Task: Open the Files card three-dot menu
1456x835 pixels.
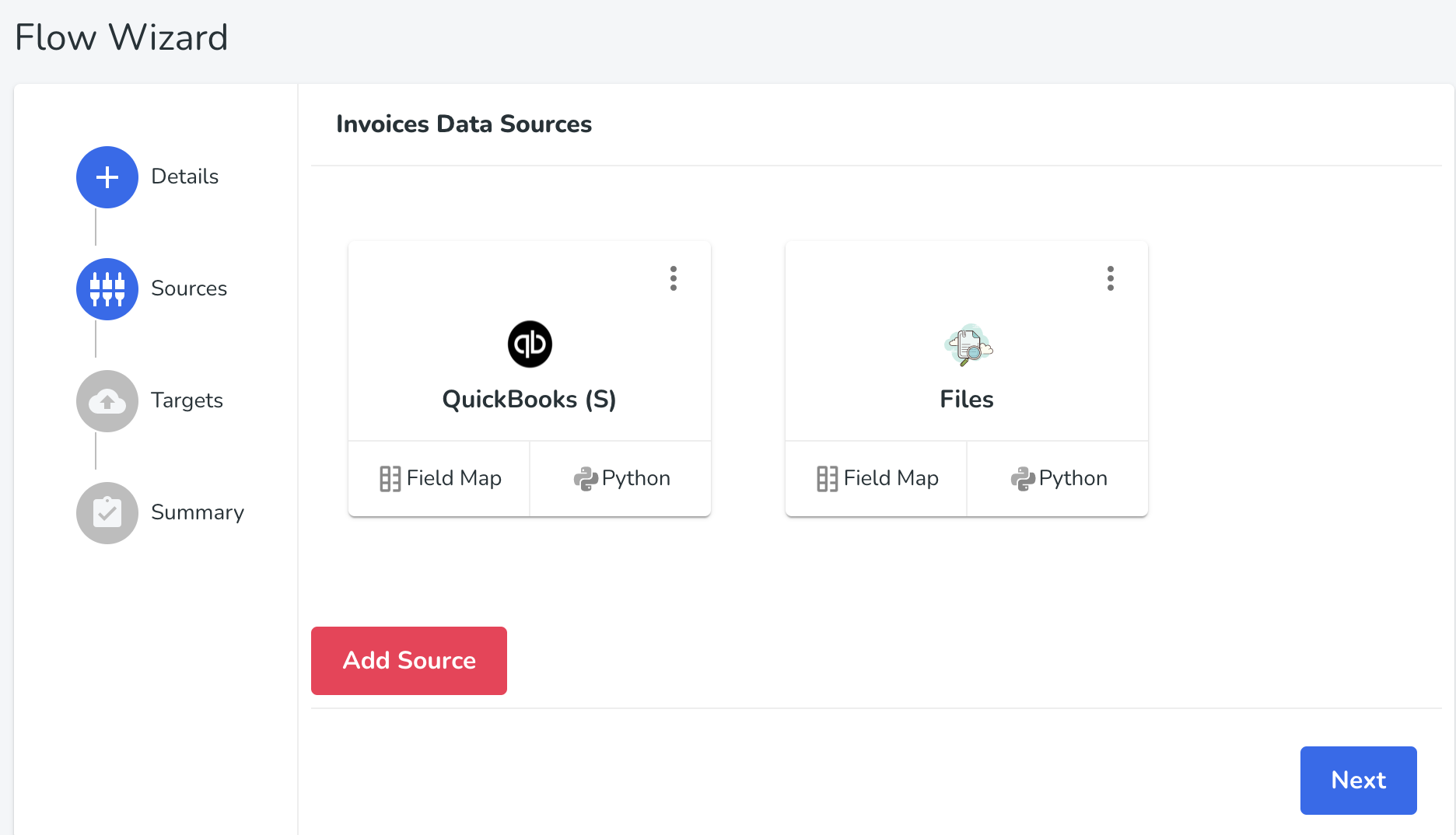Action: click(x=1111, y=278)
